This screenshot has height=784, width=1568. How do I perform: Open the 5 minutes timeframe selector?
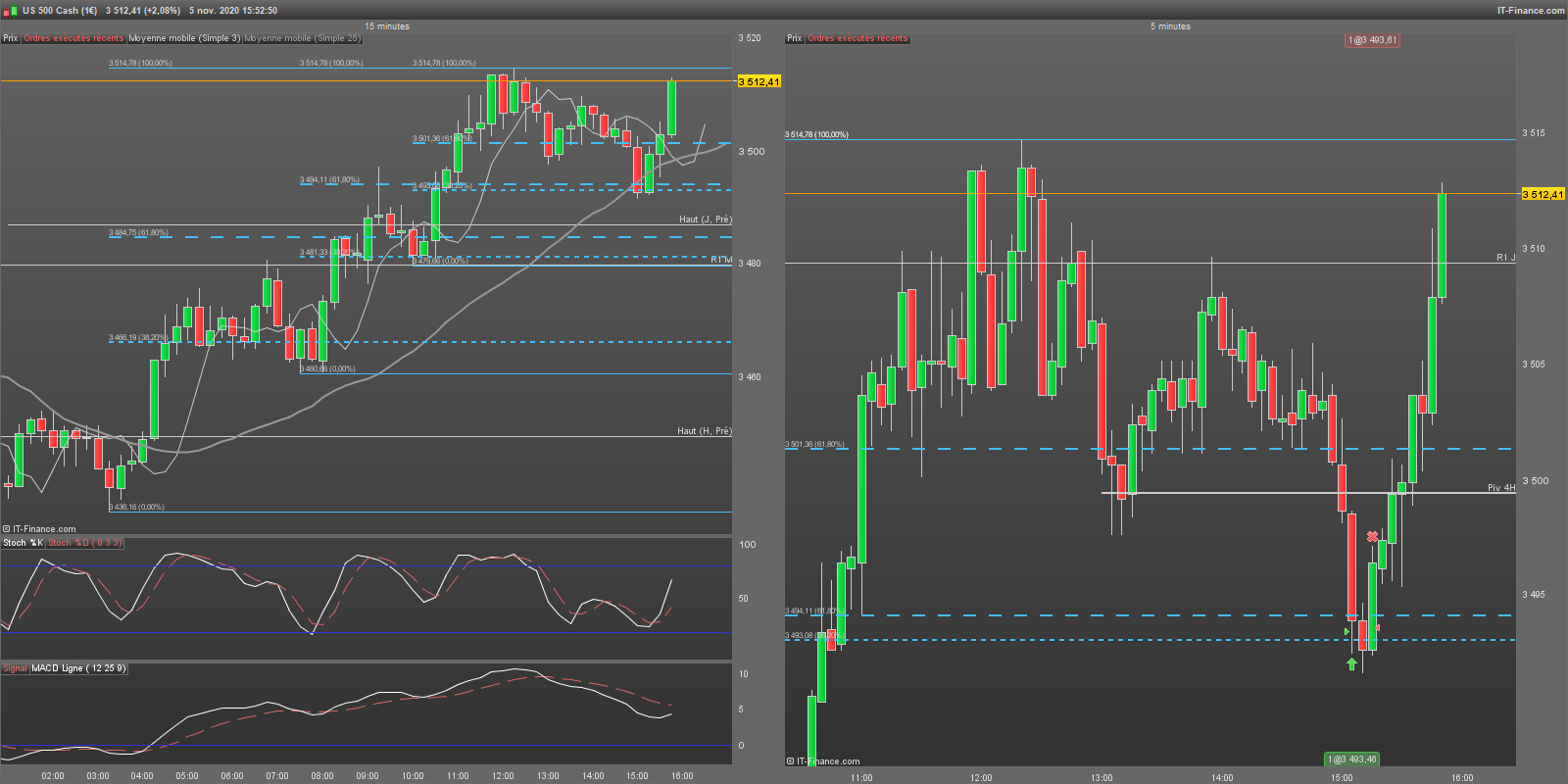pos(1170,26)
